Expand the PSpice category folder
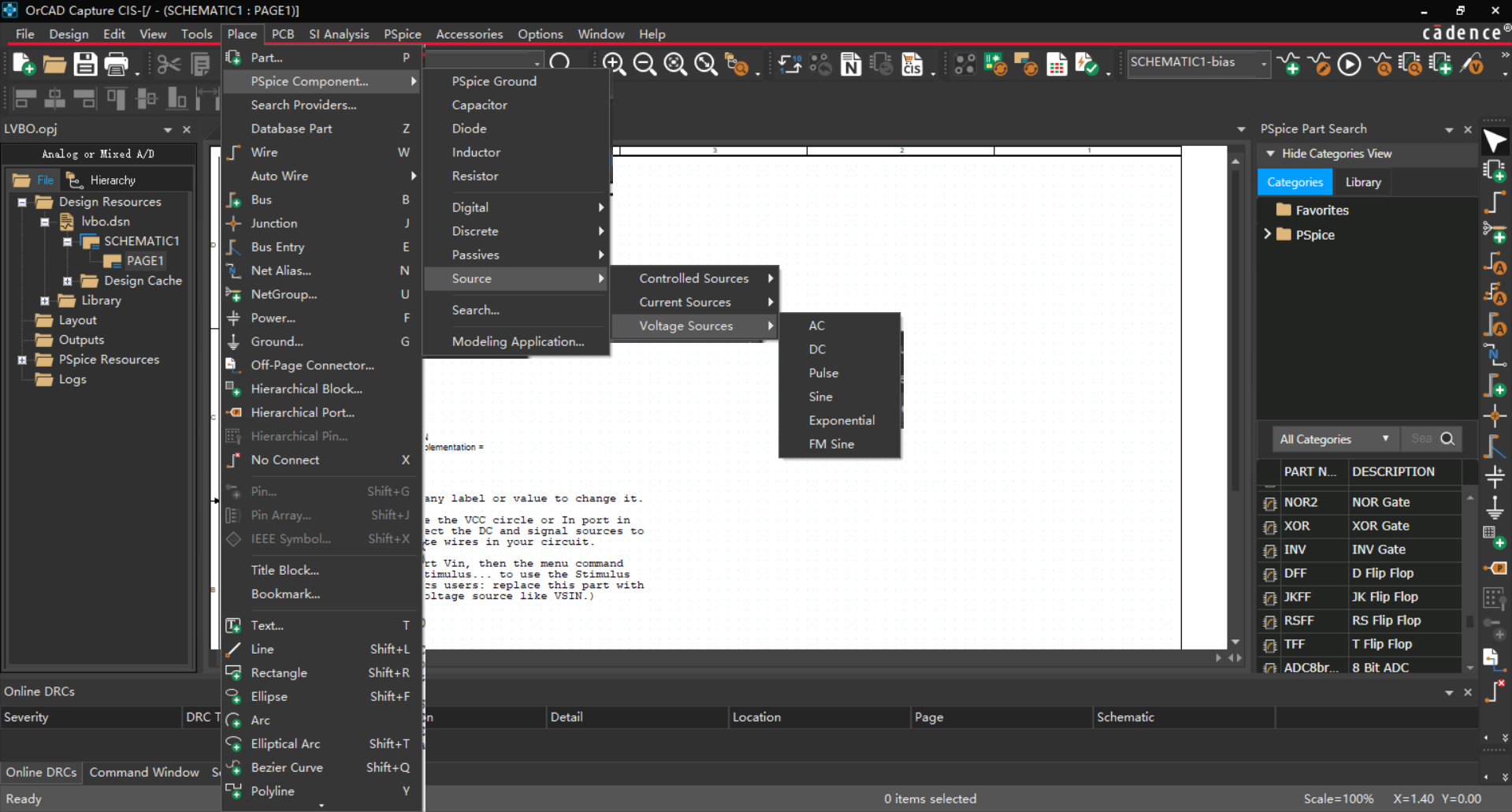This screenshot has width=1512, height=812. click(x=1267, y=234)
